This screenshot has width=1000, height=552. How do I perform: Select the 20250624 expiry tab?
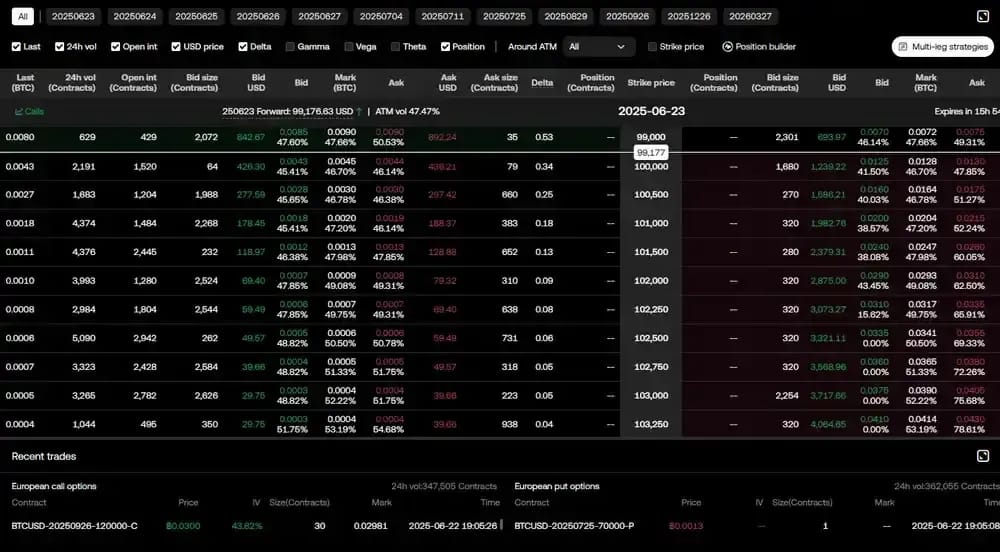135,17
